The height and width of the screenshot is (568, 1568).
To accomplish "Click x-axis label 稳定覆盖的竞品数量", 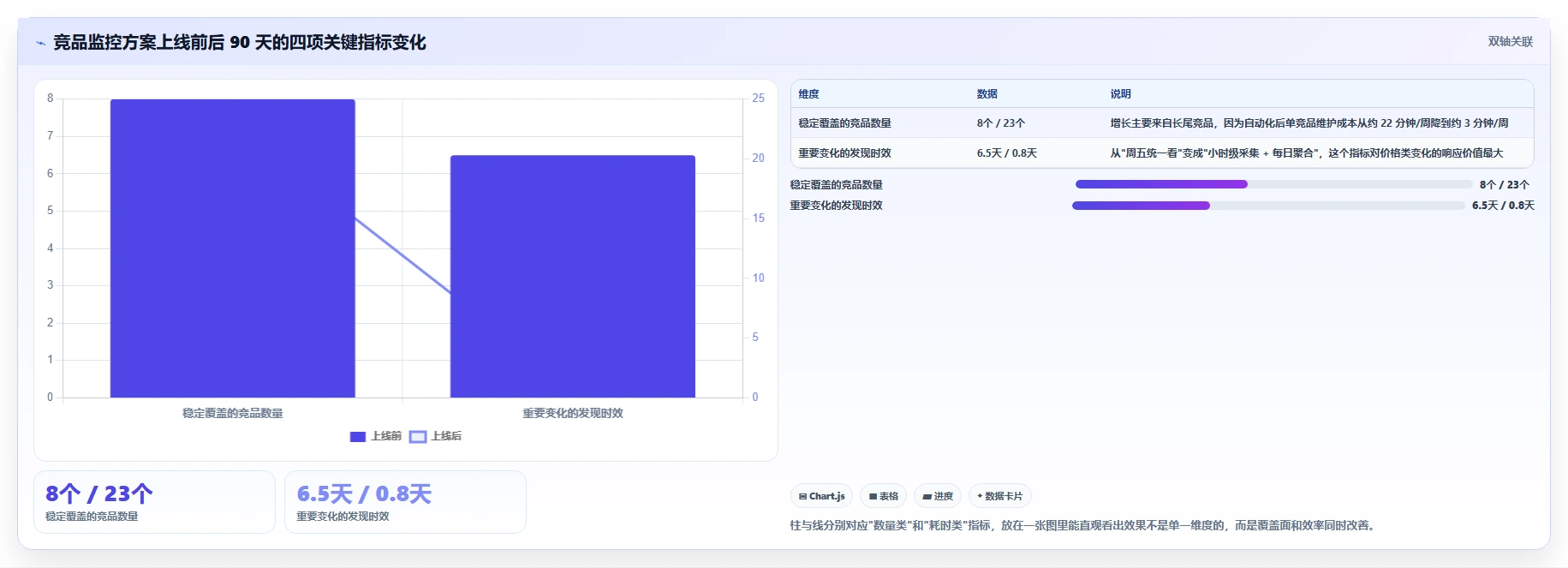I will (233, 413).
